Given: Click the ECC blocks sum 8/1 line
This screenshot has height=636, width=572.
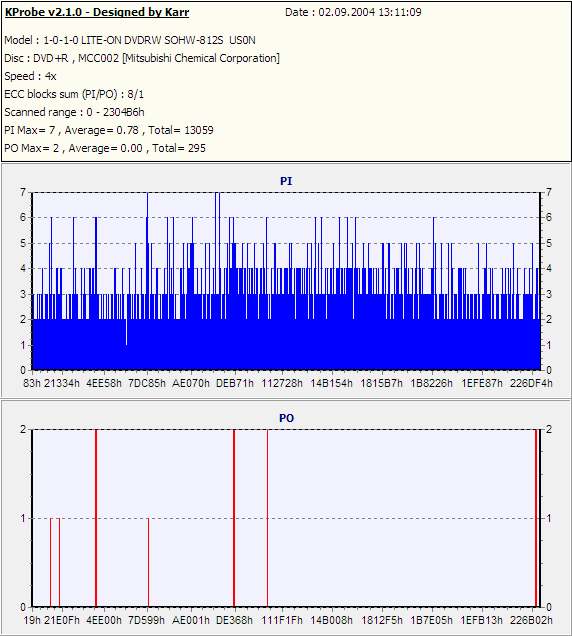Looking at the screenshot, I should click(x=74, y=94).
